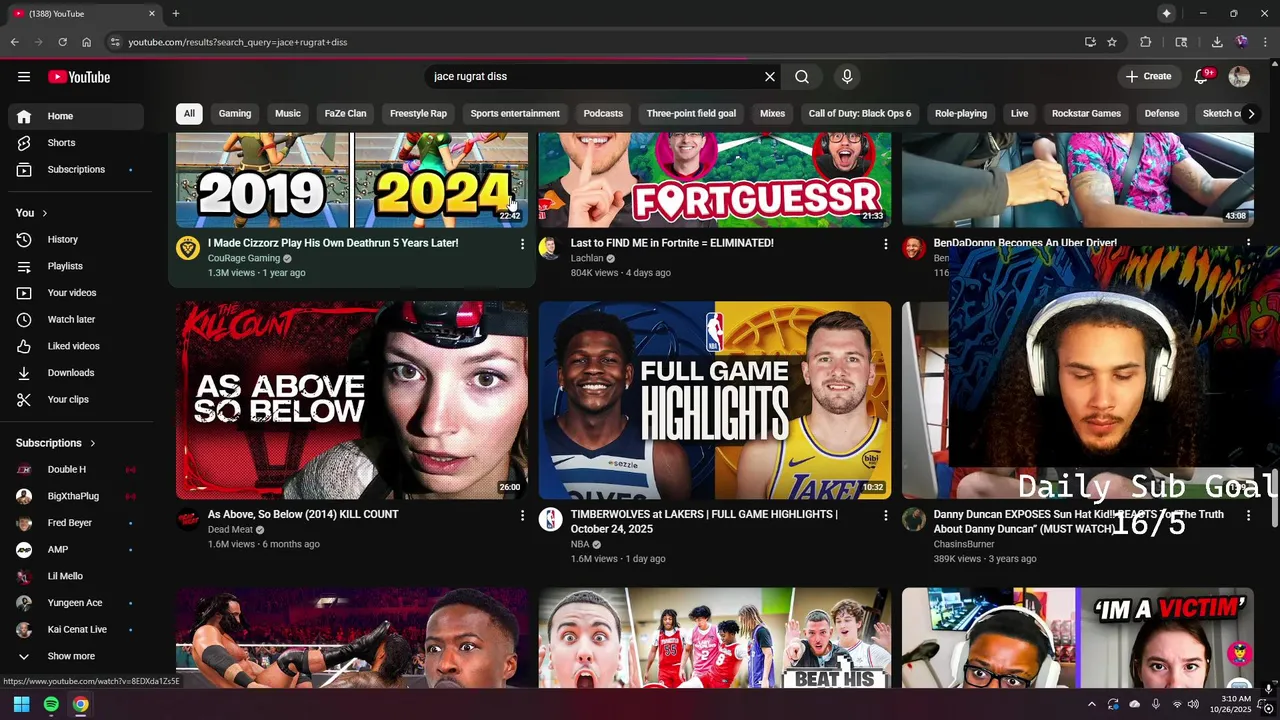Image resolution: width=1280 pixels, height=720 pixels.
Task: Select the Three-point field goal chip
Action: tap(691, 114)
